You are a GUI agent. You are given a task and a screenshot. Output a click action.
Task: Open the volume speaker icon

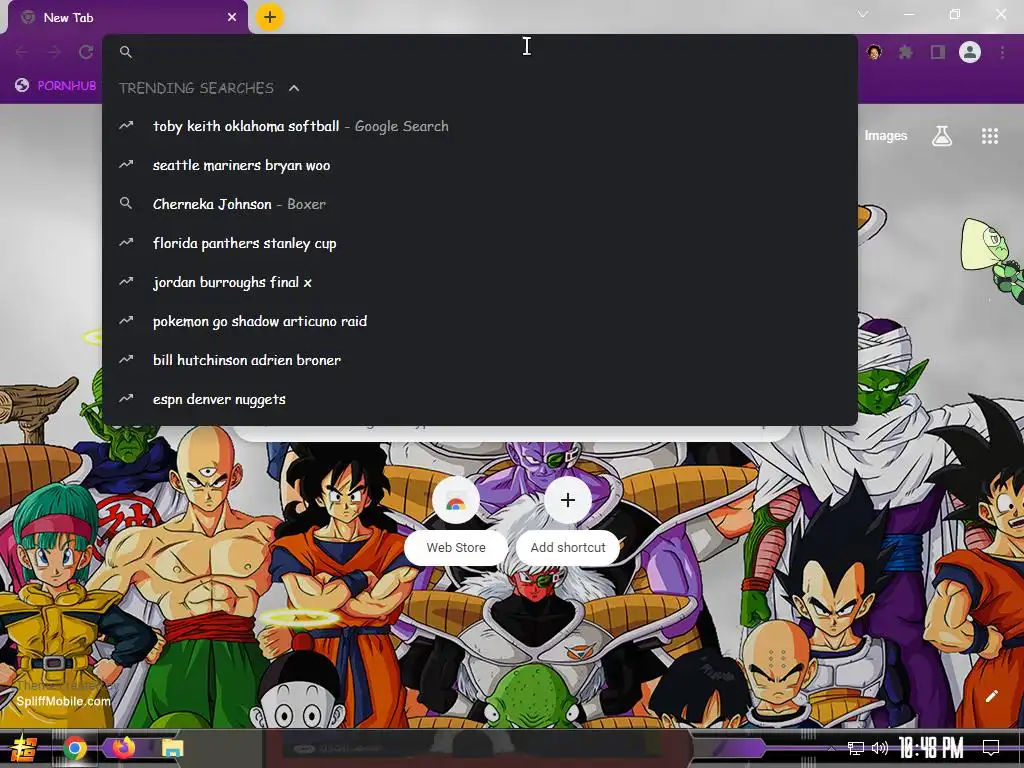tap(880, 748)
